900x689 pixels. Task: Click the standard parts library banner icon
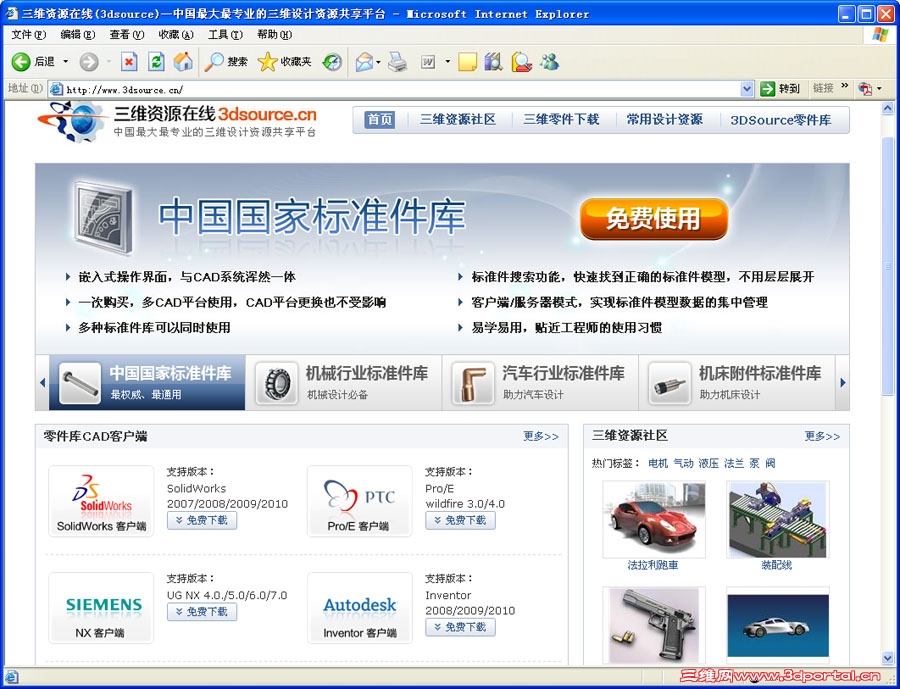click(x=103, y=217)
